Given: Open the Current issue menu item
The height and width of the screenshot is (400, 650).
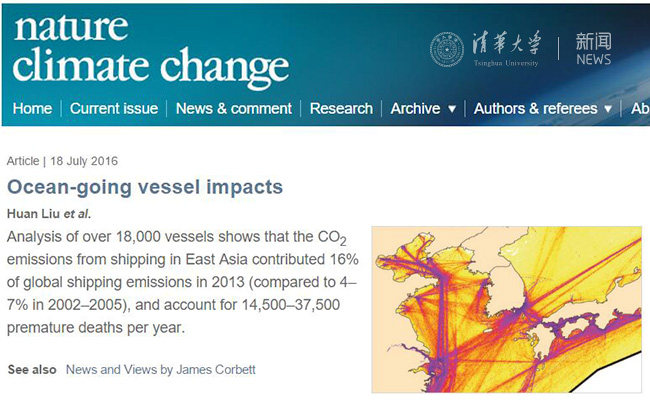Looking at the screenshot, I should coord(112,108).
